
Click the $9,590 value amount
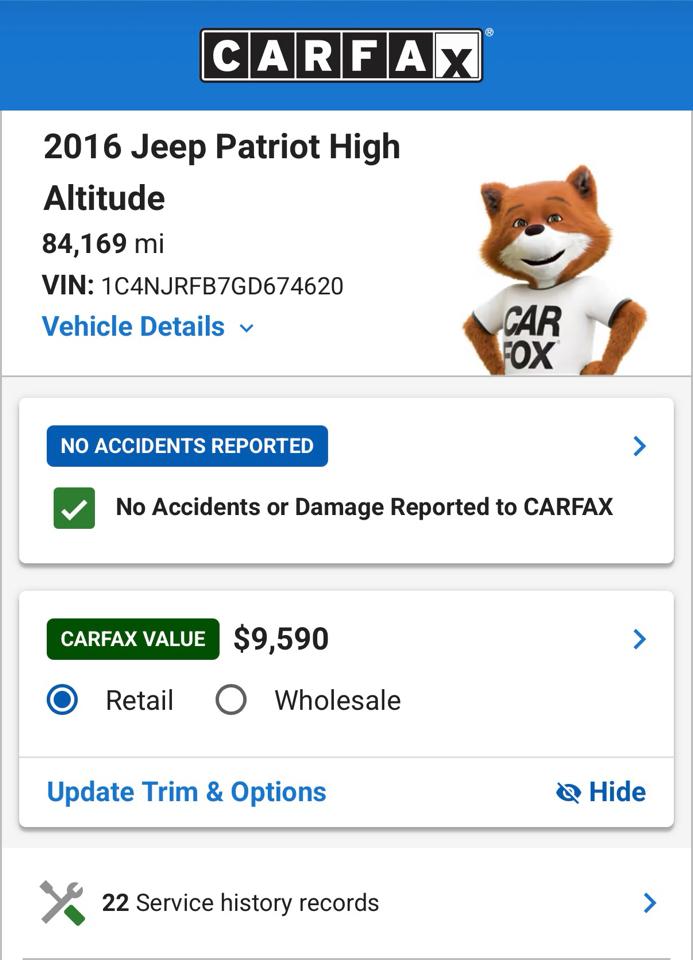click(x=281, y=638)
